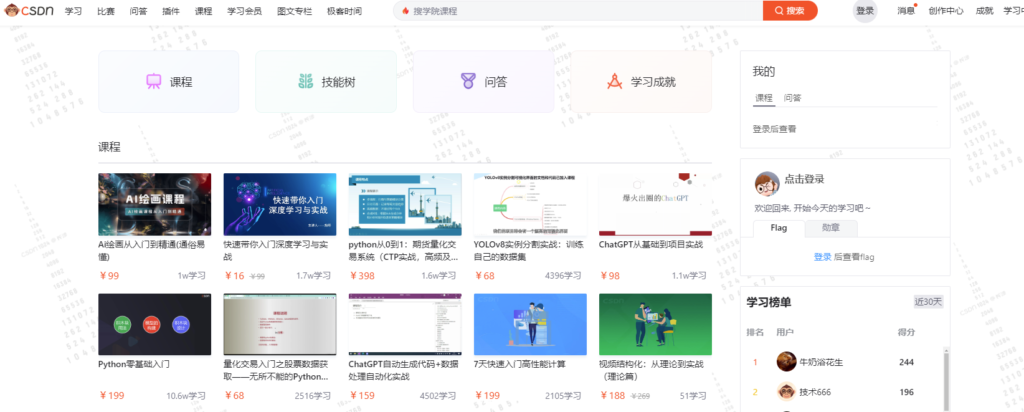This screenshot has height=412, width=1024.
Task: Open 插件 in top navigation
Action: click(x=170, y=11)
